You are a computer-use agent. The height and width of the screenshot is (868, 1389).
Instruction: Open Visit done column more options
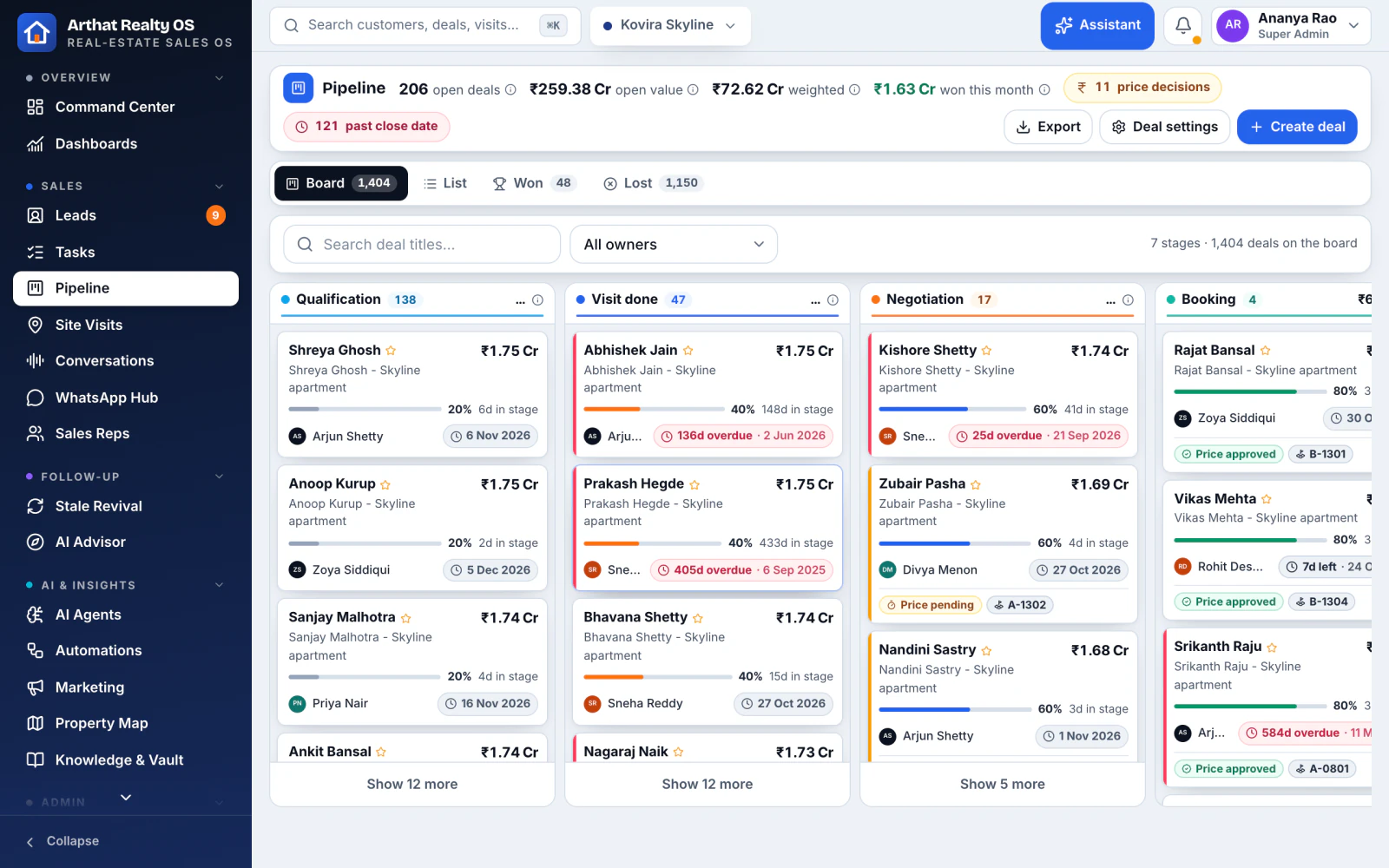(815, 300)
